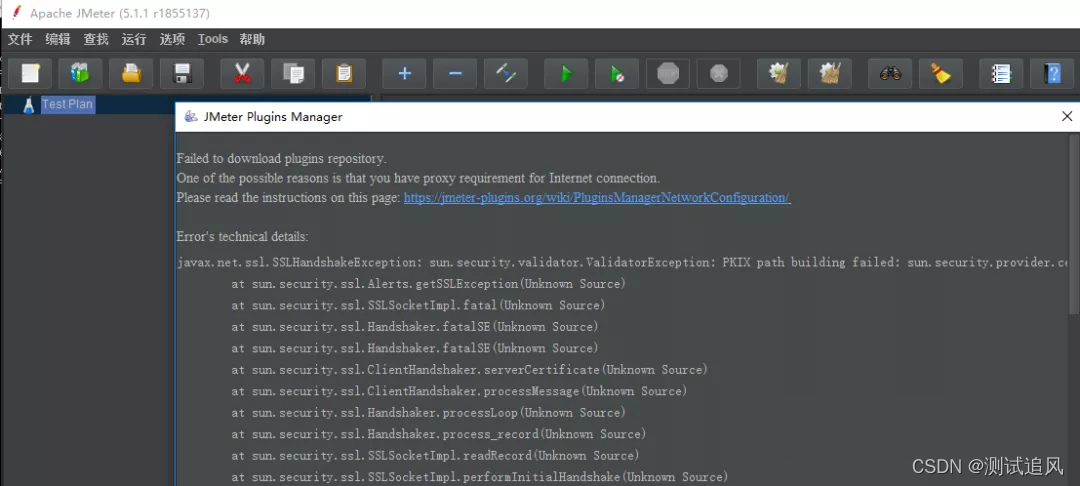
Task: Click the Alerts.getSSLException stack line
Action: pyautogui.click(x=428, y=284)
